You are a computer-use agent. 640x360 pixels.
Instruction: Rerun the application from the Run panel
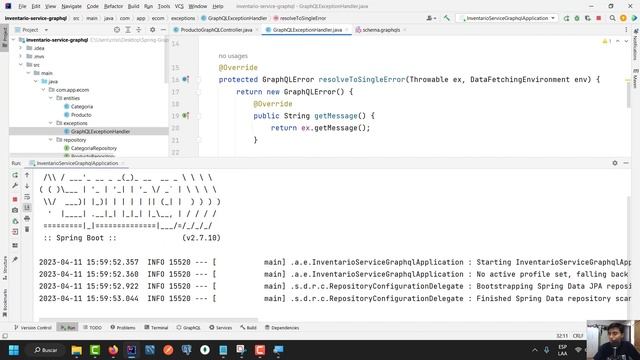[15, 175]
